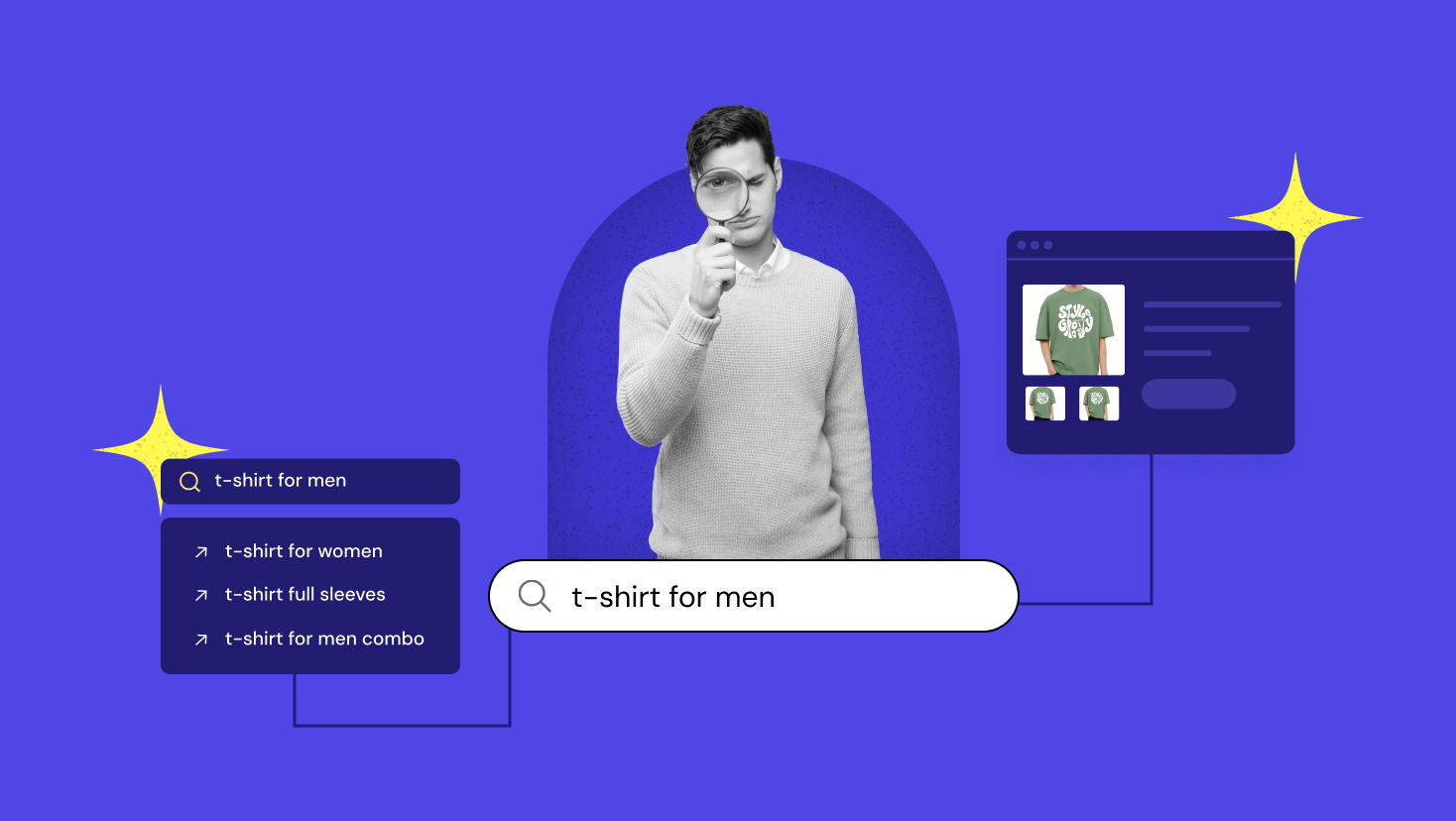Open the large green t-shirt product image
Screen dimensions: 1456x821
[1073, 330]
